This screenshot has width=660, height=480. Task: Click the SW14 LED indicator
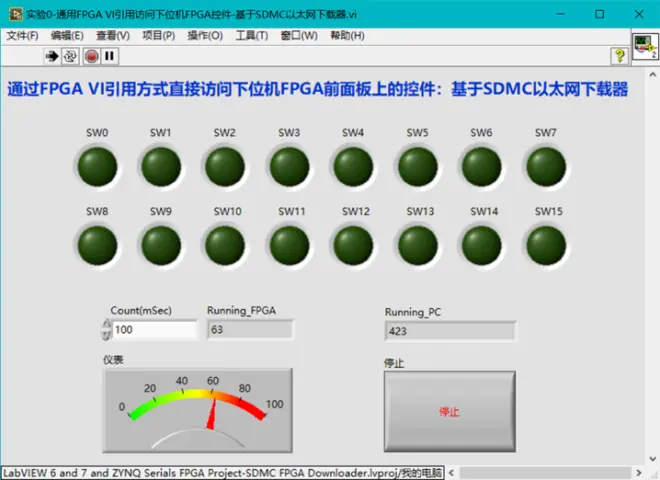click(x=482, y=245)
